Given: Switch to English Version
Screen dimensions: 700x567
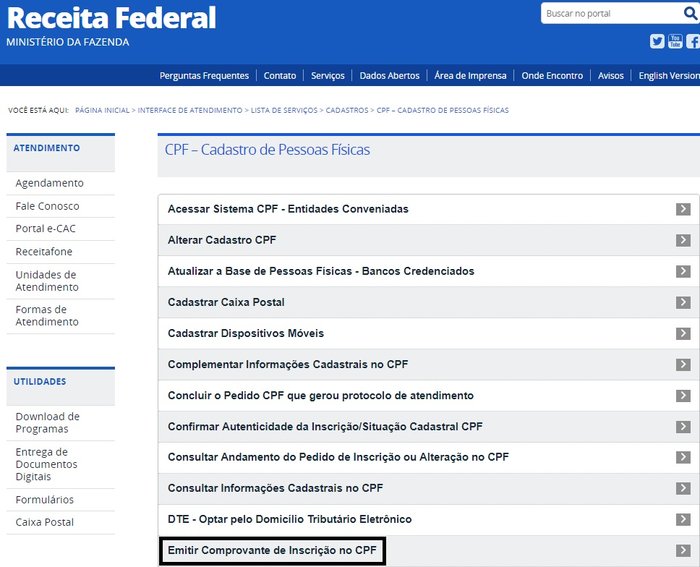Looking at the screenshot, I should point(669,75).
